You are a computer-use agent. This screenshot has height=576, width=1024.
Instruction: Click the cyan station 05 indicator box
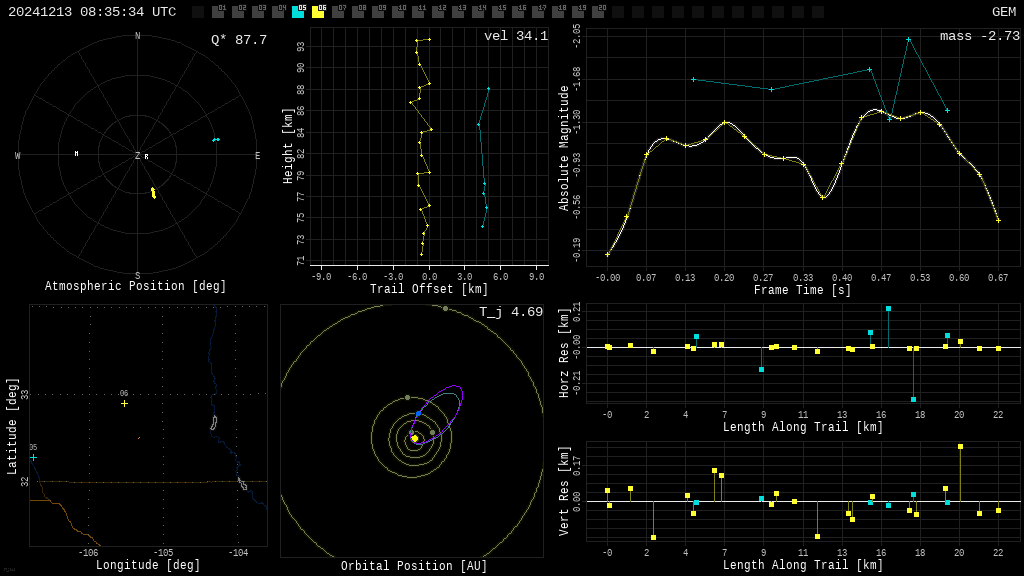298,12
